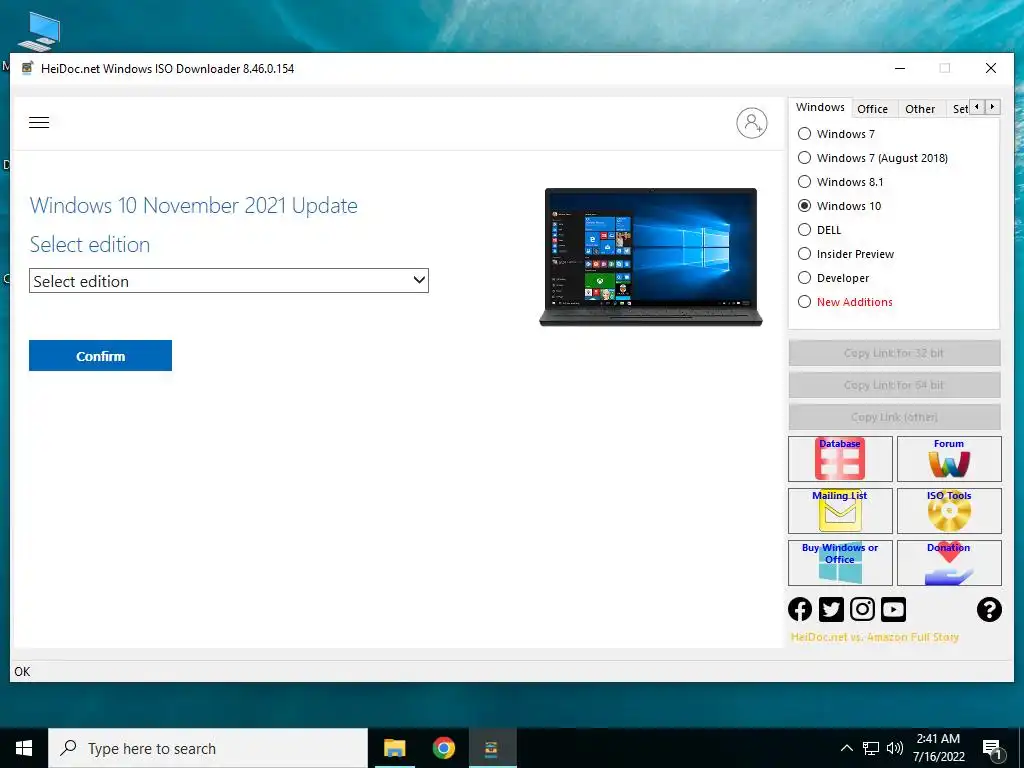Expand the Select edition dropdown
This screenshot has height=768, width=1024.
[x=229, y=281]
